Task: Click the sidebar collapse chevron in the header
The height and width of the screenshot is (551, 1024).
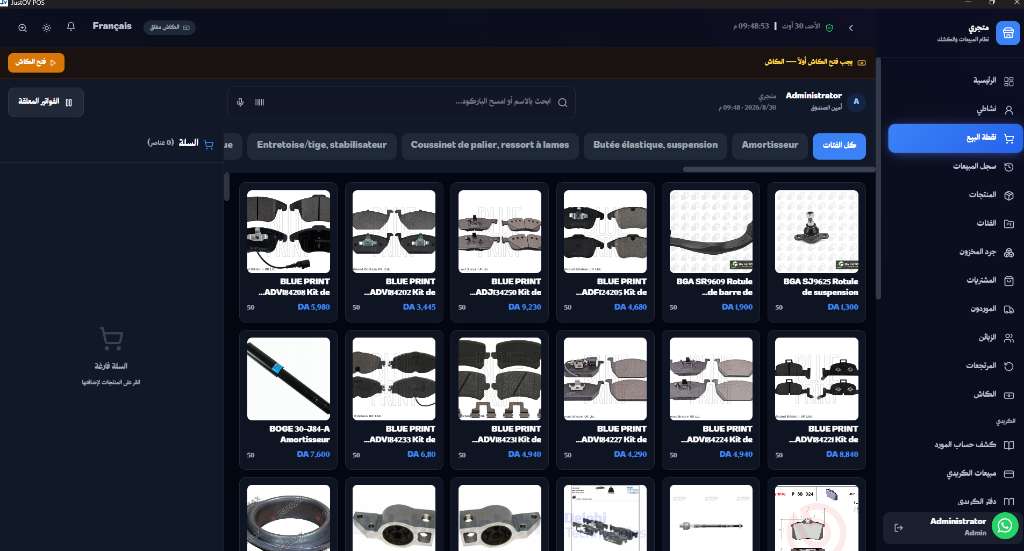Action: pos(851,28)
